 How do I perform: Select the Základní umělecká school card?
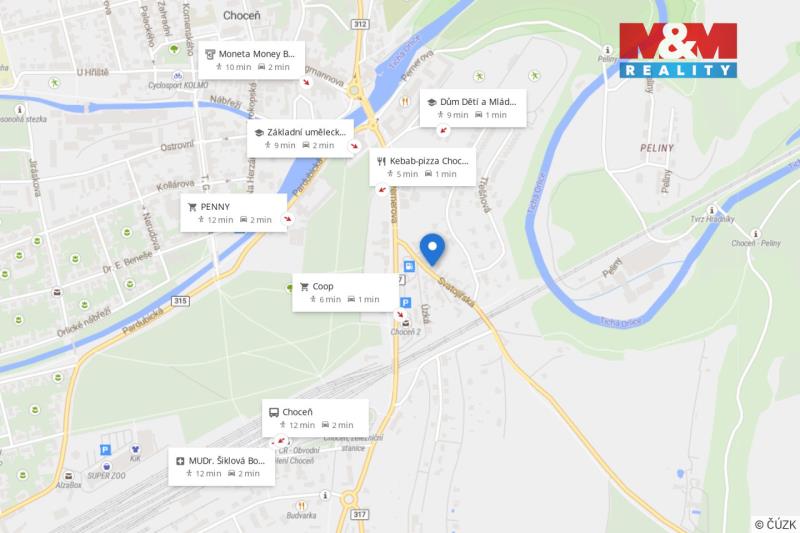tap(301, 138)
